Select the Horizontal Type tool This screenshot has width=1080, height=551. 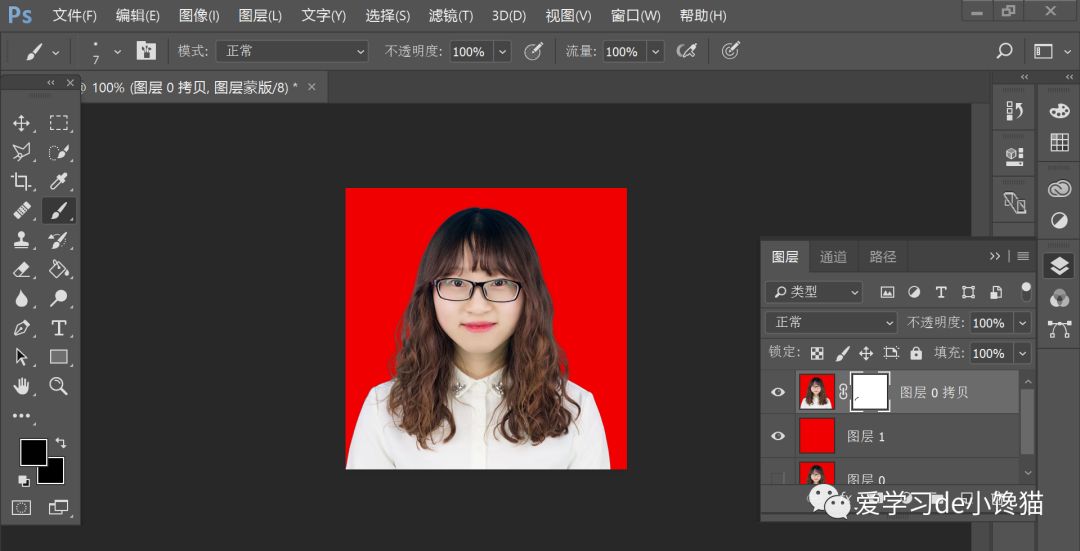59,328
